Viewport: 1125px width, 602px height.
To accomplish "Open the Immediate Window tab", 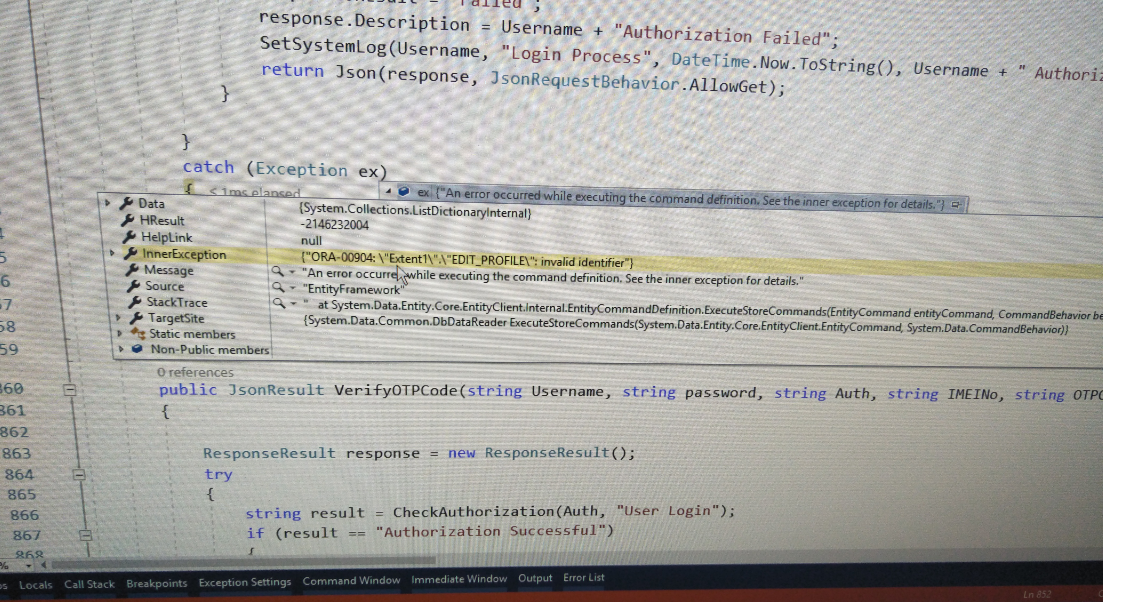I will (x=459, y=579).
